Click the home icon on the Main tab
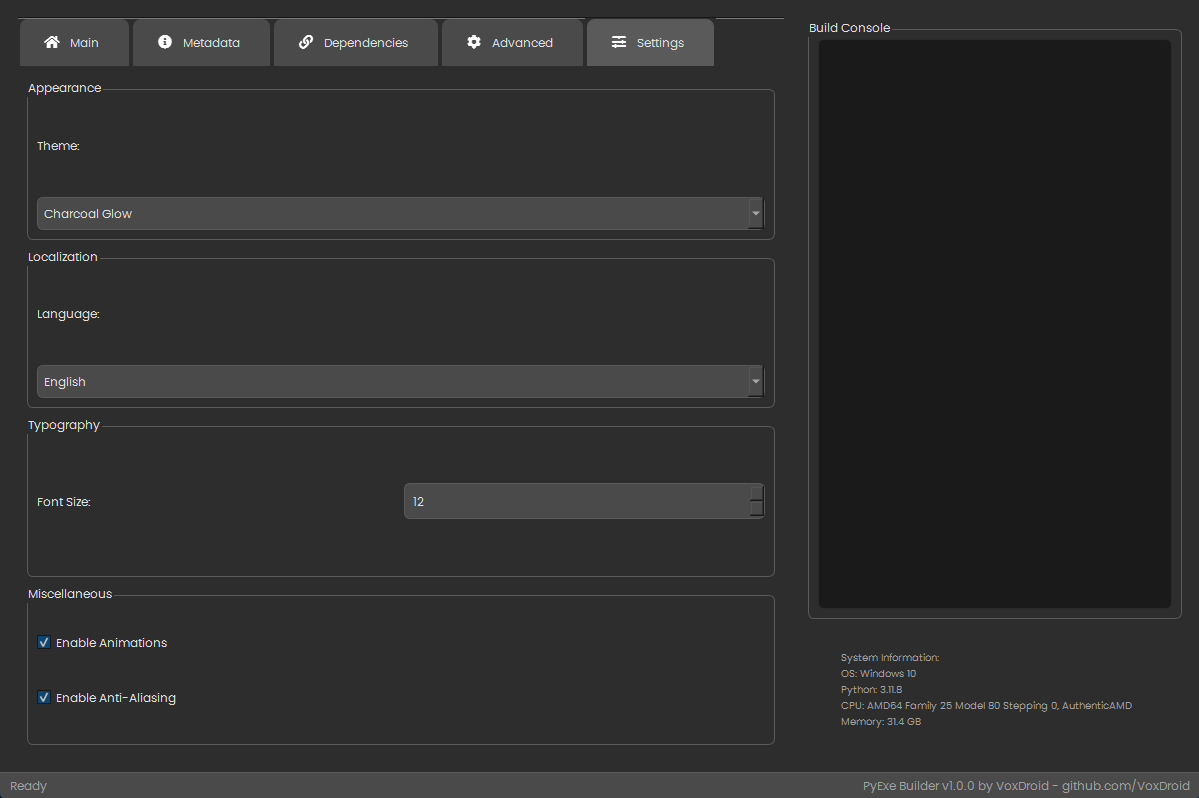The width and height of the screenshot is (1199, 798). [x=51, y=42]
